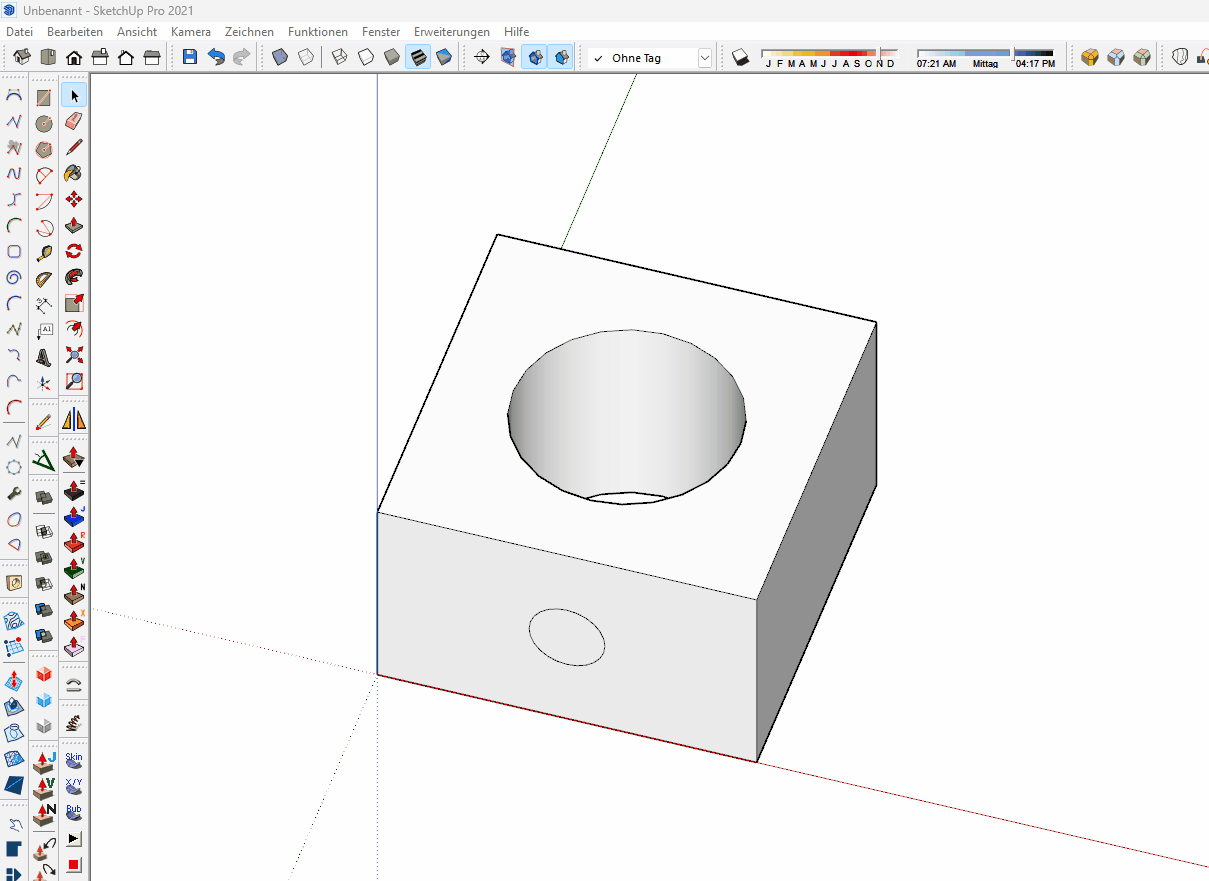
Task: Toggle X-Ray face style
Action: [280, 58]
